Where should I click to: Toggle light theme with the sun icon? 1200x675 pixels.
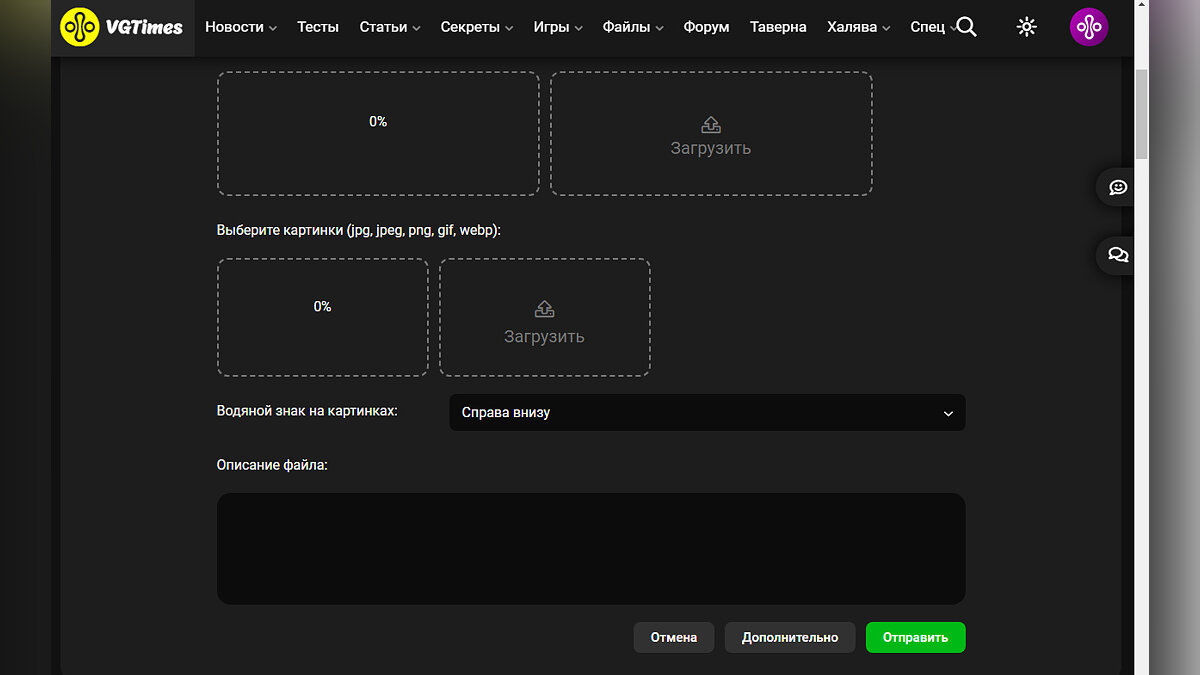pos(1026,27)
